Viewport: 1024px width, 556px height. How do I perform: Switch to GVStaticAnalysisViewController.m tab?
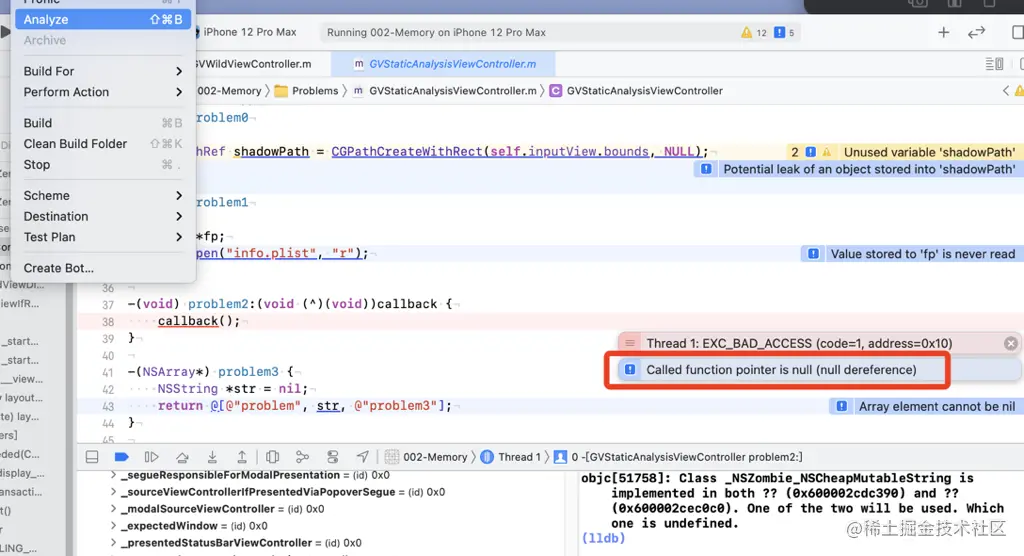(x=444, y=64)
